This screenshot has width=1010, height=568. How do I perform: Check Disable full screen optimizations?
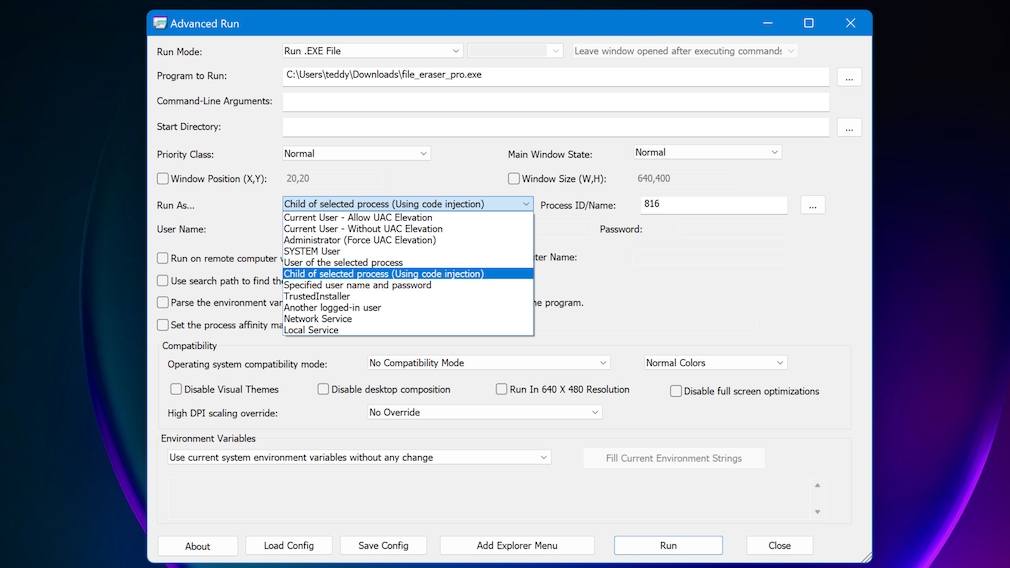pos(676,391)
